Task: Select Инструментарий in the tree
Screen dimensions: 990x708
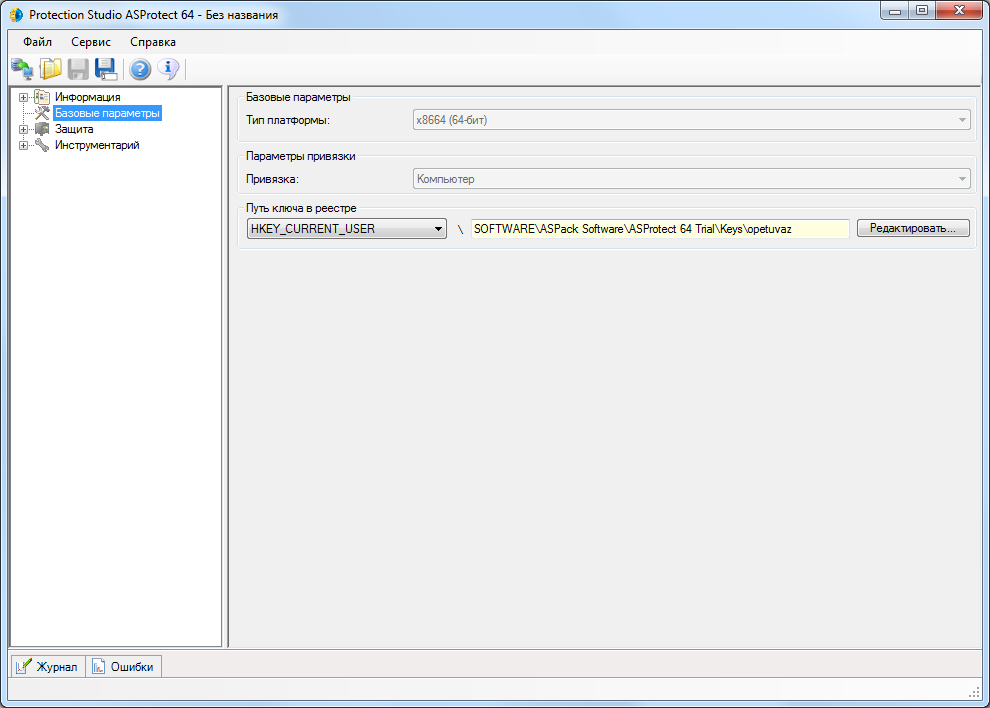Action: coord(97,145)
